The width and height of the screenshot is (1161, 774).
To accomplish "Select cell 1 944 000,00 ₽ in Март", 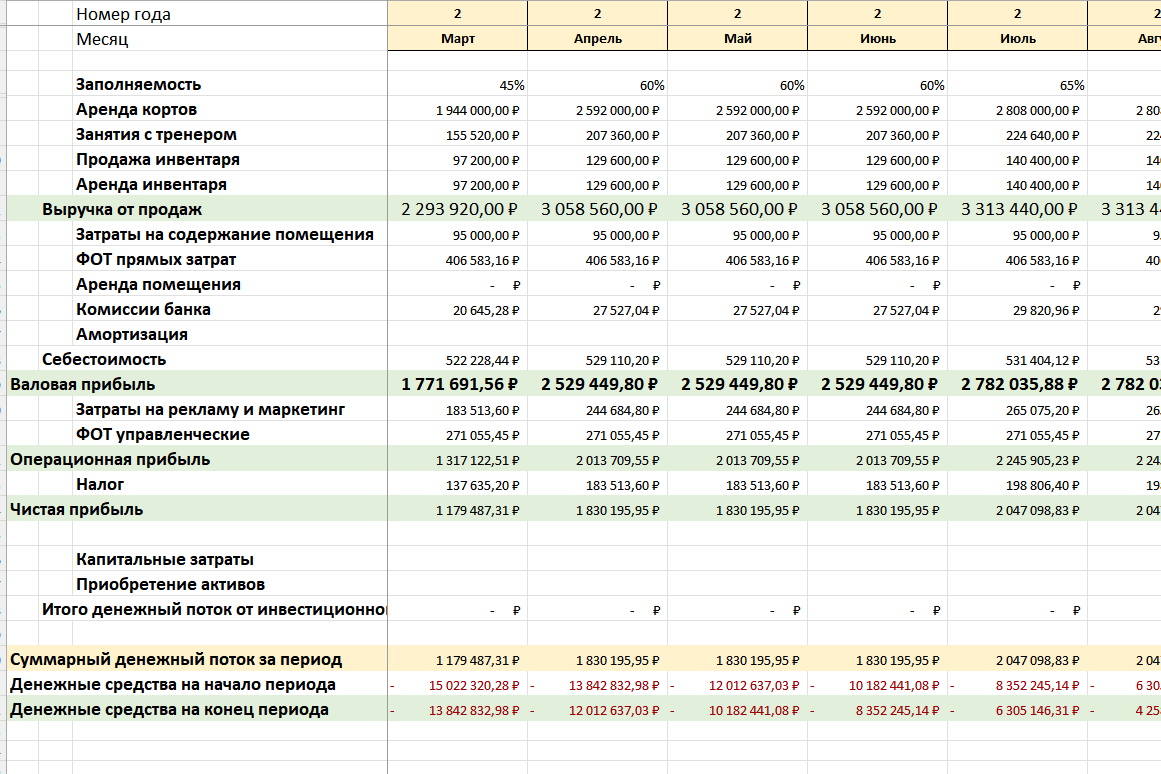I will (458, 110).
